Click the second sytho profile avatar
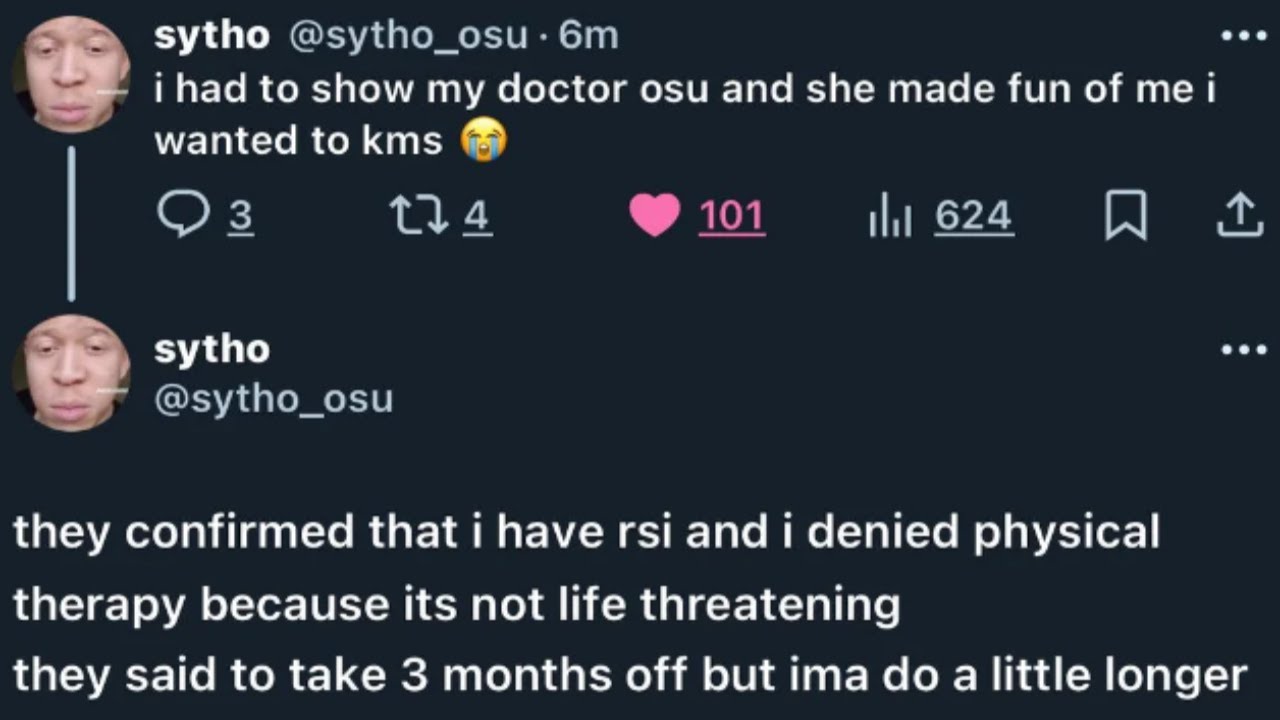 pyautogui.click(x=72, y=372)
